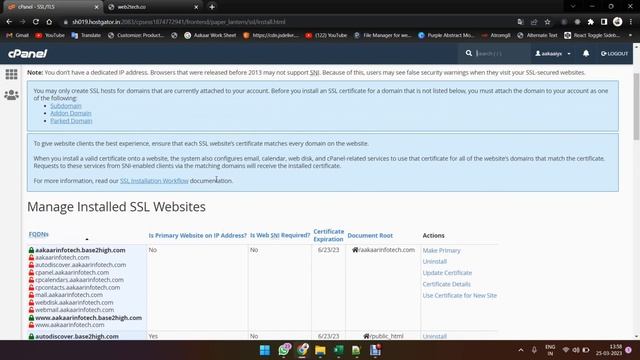Open Excel from taskbar

point(339,350)
